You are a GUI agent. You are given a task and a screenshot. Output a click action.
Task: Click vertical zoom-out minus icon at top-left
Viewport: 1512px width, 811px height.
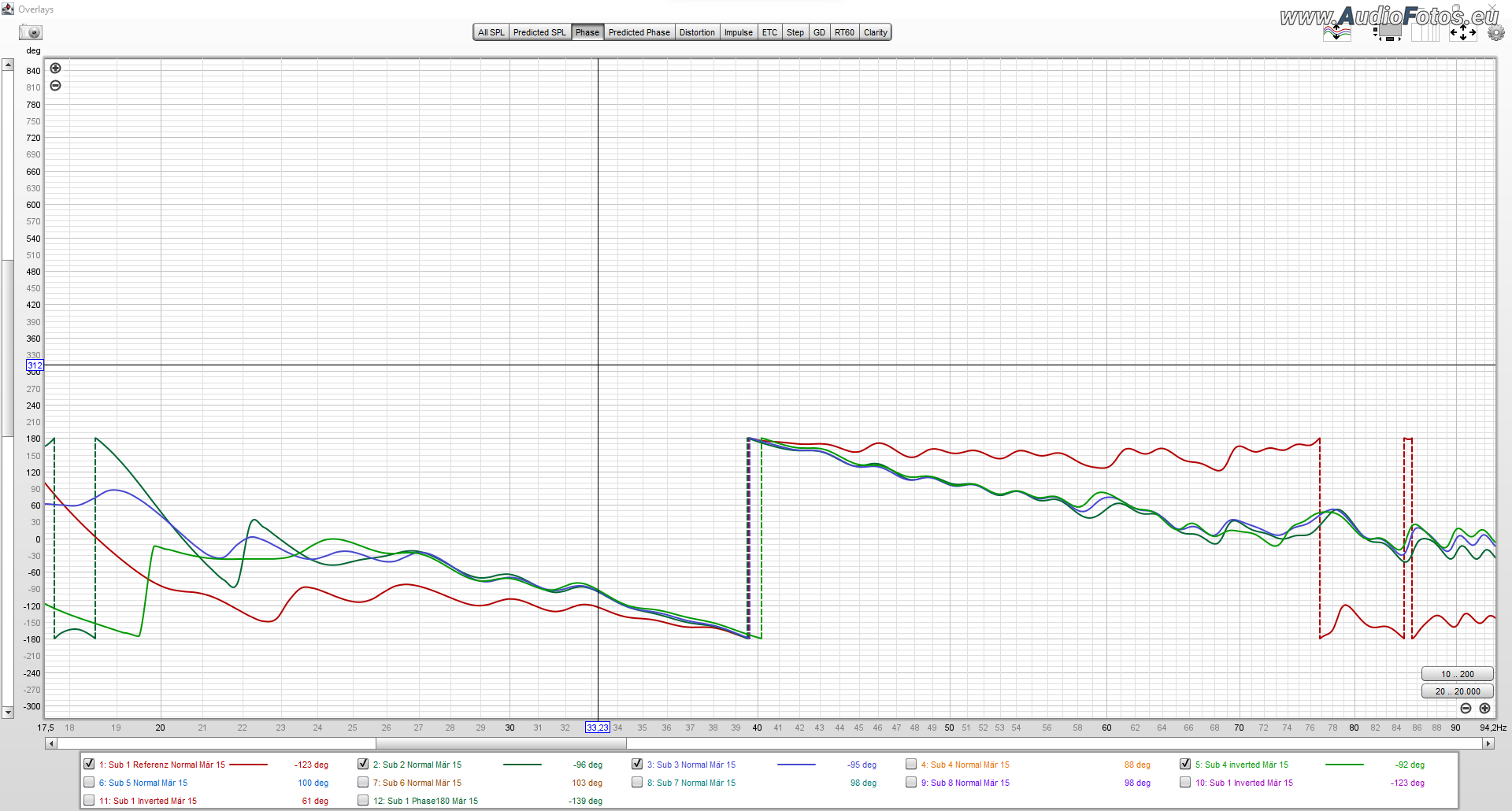[x=56, y=86]
